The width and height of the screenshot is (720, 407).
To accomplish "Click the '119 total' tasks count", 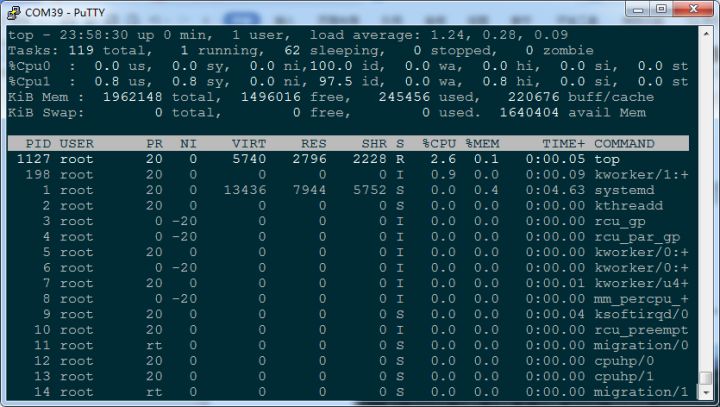I will click(107, 51).
